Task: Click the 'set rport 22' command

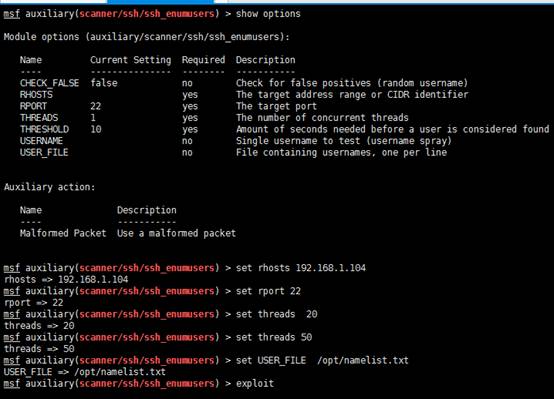Action: tap(268, 291)
